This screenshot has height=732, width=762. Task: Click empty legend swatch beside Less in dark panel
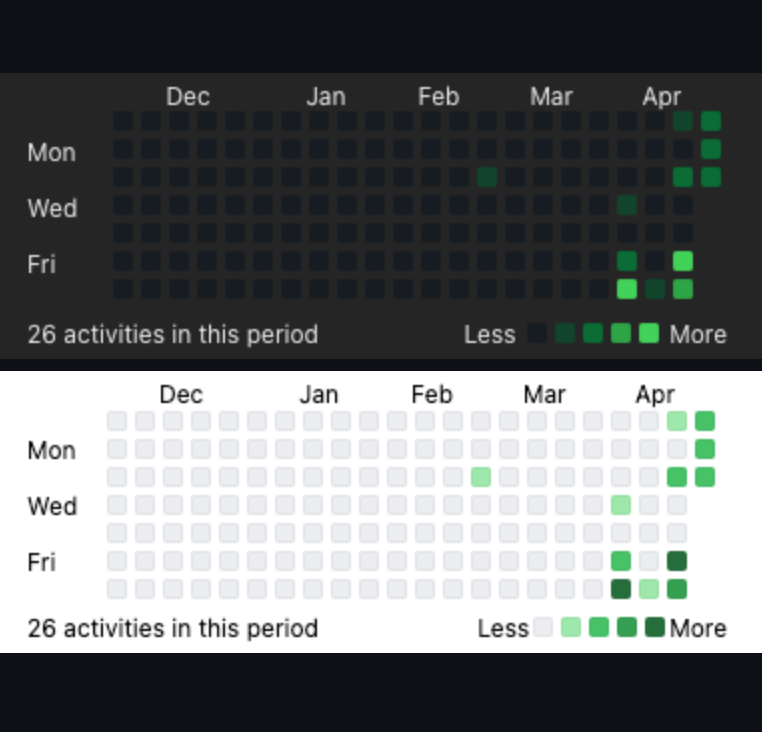pyautogui.click(x=537, y=333)
